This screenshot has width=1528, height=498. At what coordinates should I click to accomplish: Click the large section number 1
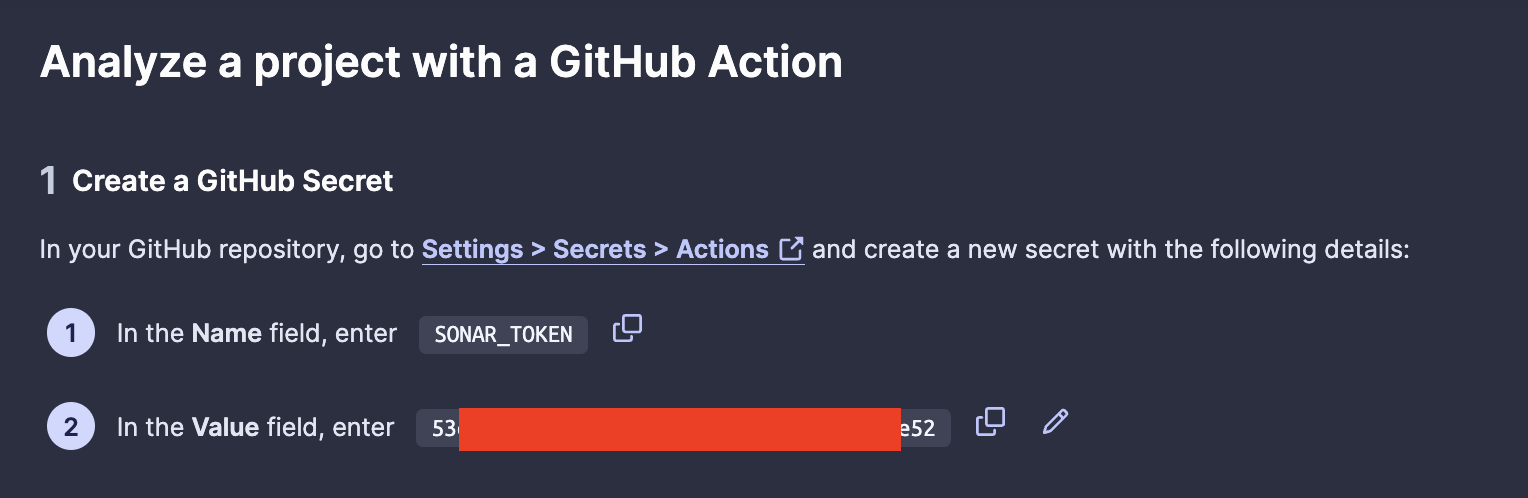coord(48,181)
